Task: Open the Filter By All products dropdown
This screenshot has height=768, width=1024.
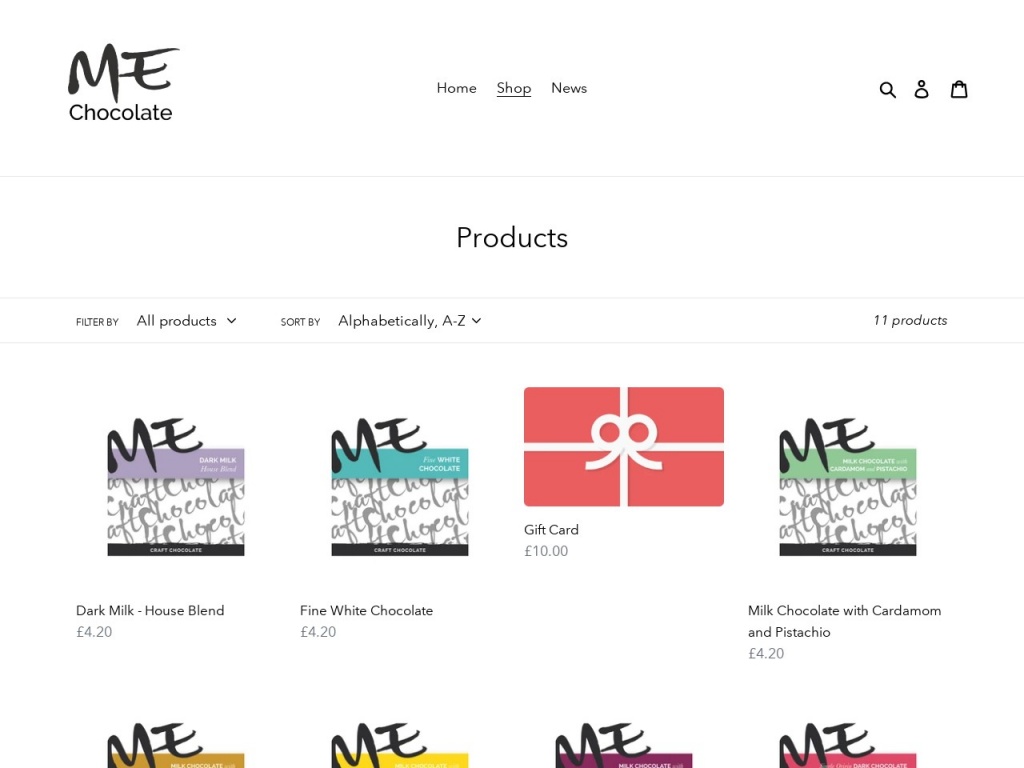Action: (x=187, y=321)
